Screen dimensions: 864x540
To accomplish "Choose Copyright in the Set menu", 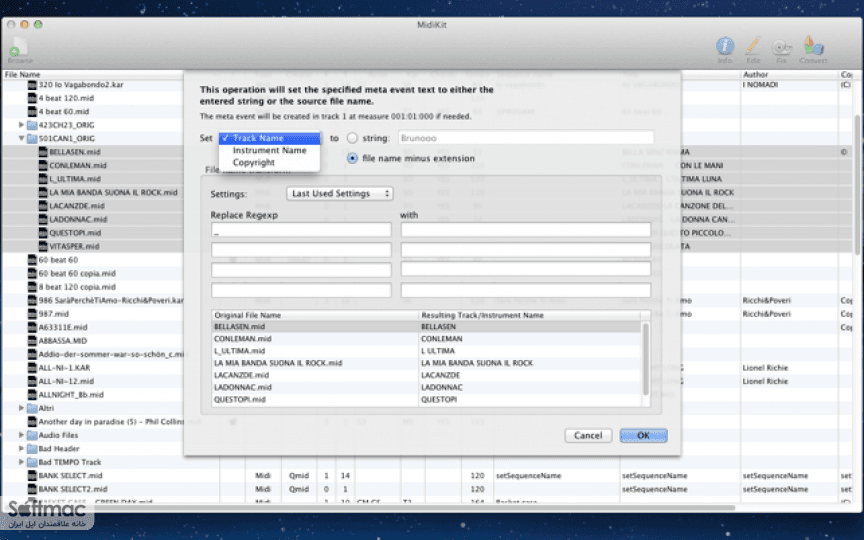I will (x=269, y=163).
